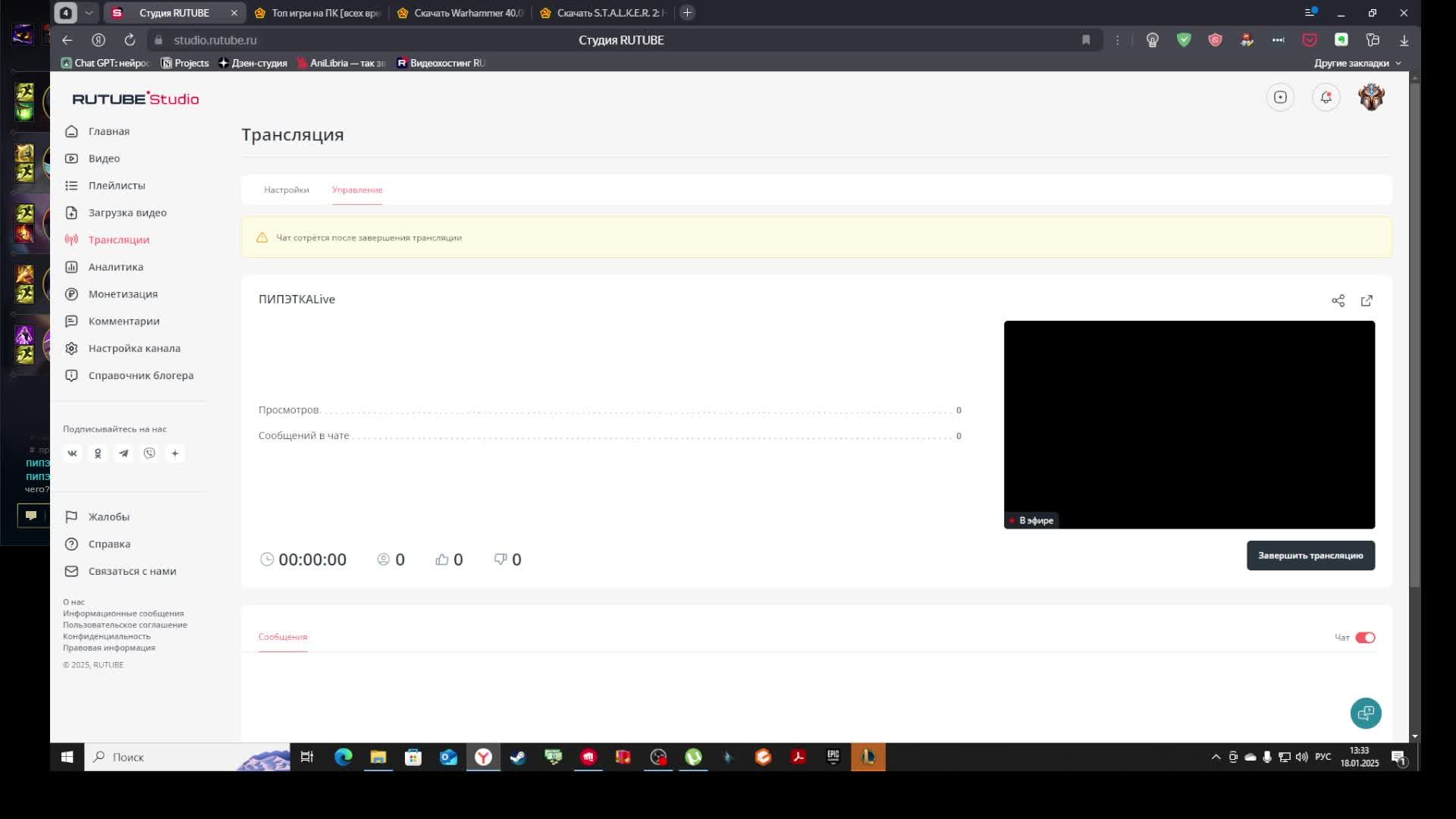Click the add video plus icon in header
Screen dimensions: 1456x819
[x=1280, y=97]
